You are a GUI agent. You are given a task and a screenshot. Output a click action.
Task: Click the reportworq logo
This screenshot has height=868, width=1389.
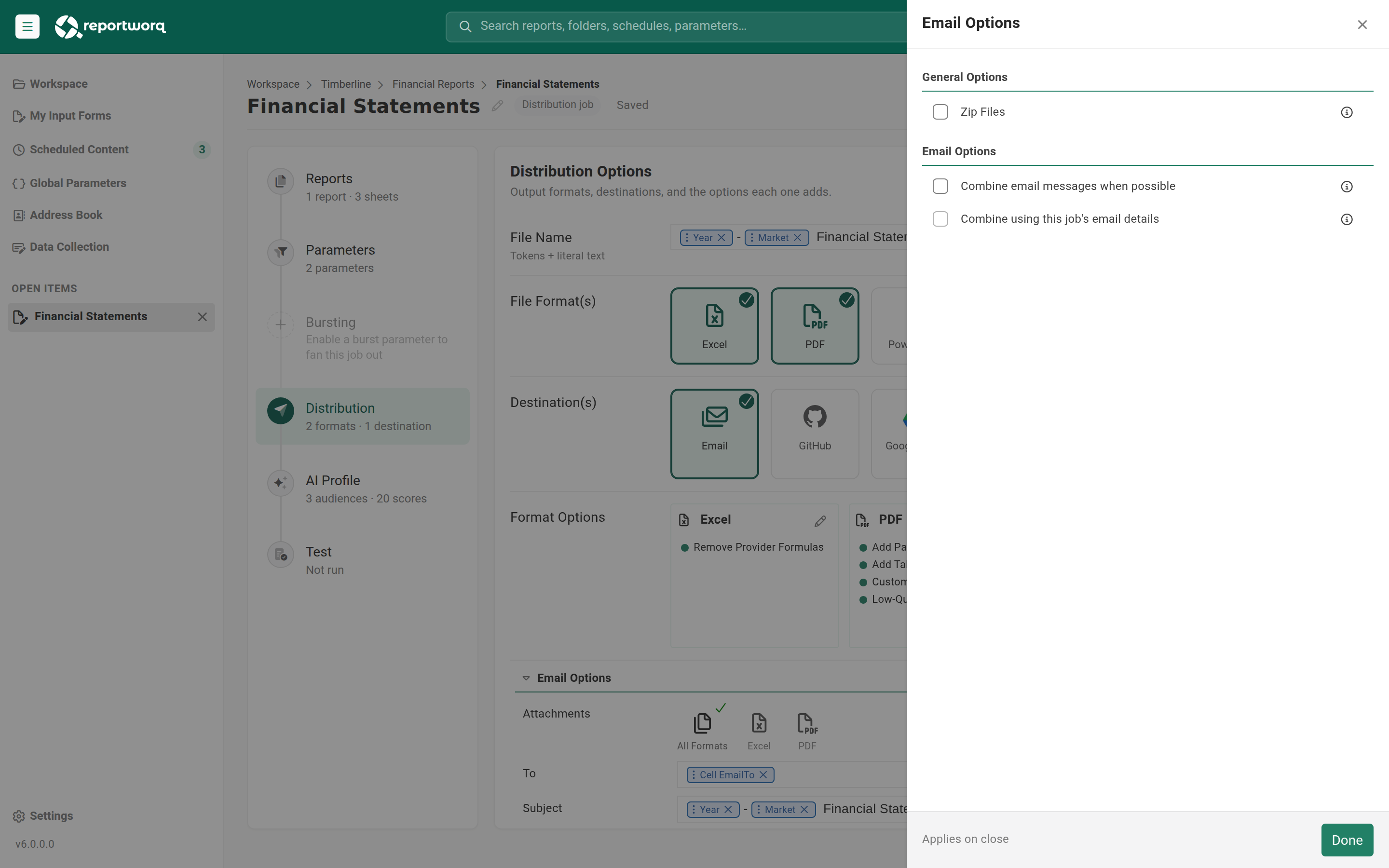tap(110, 27)
